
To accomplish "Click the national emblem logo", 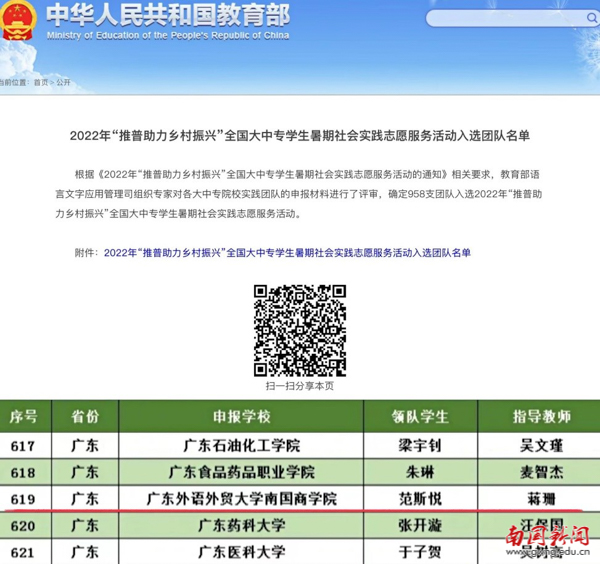I will 19,20.
